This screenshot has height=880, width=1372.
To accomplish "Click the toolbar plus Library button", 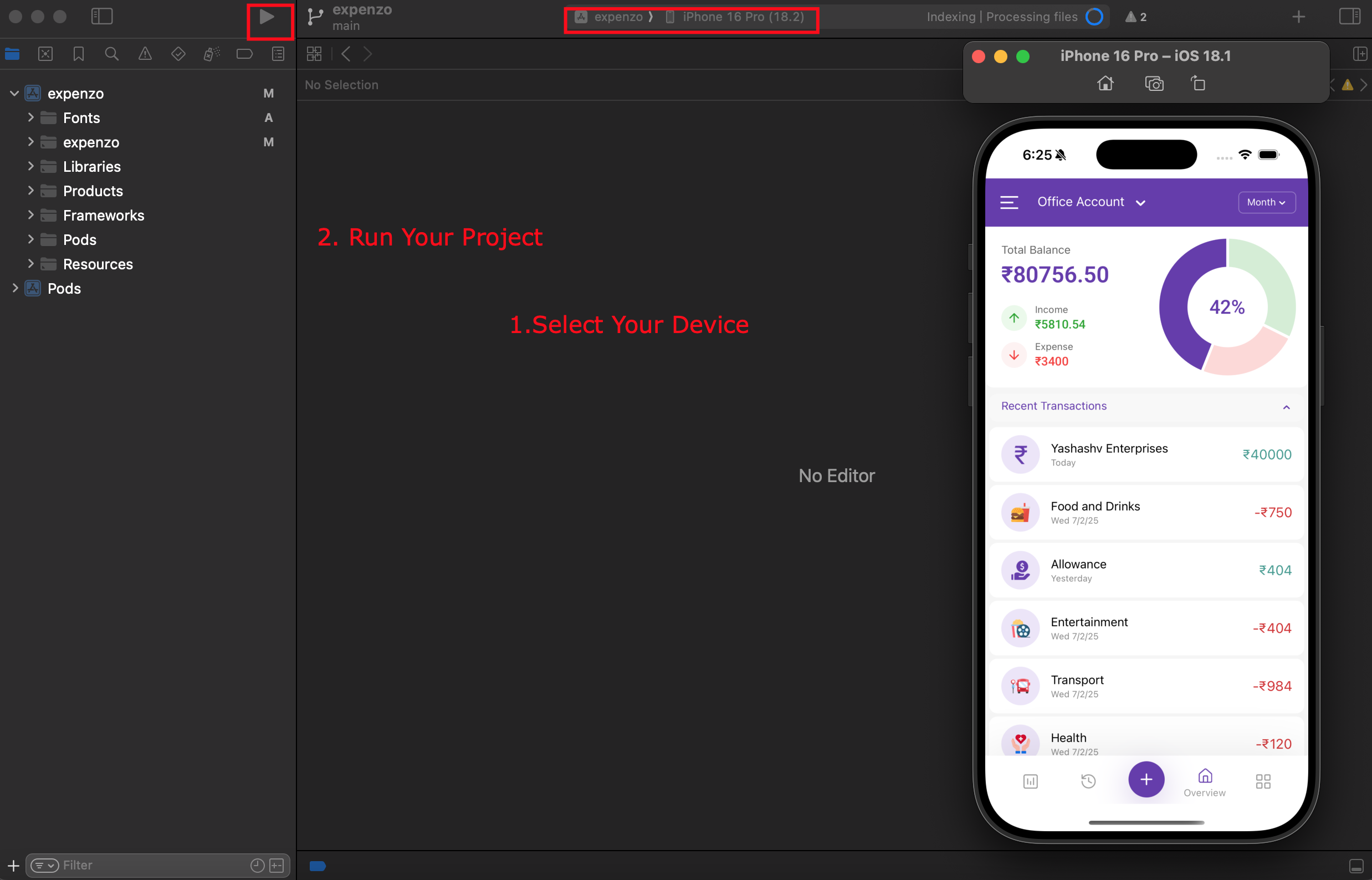I will 1298,17.
